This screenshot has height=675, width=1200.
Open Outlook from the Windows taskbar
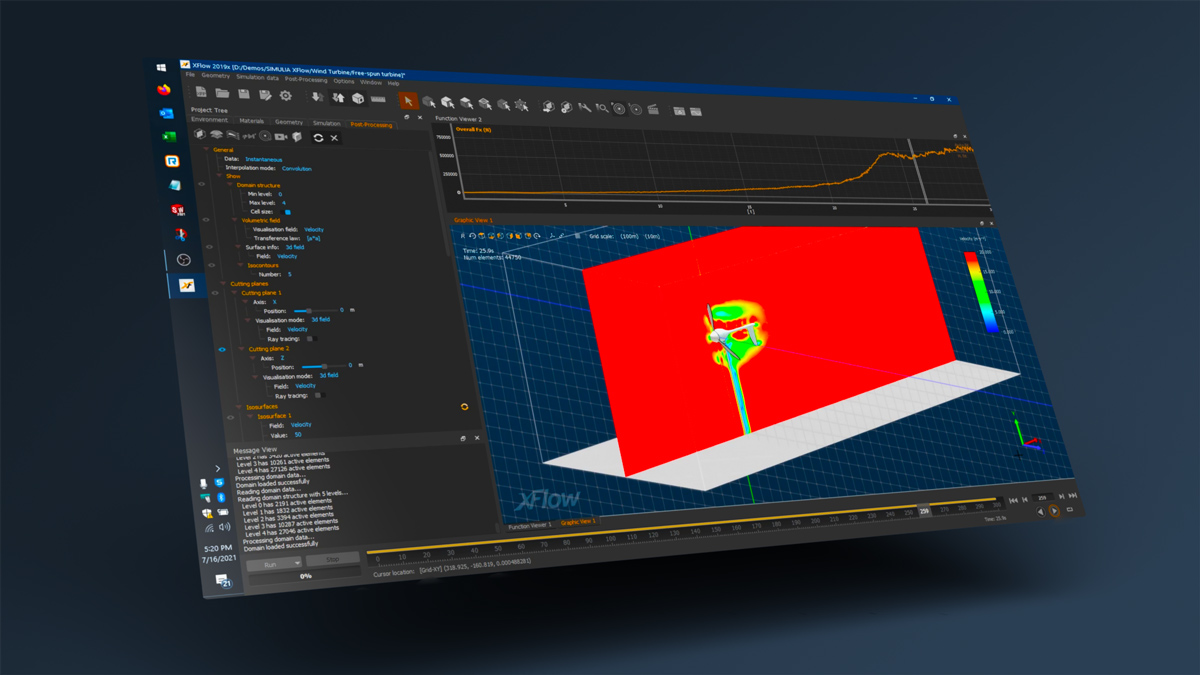click(x=167, y=113)
